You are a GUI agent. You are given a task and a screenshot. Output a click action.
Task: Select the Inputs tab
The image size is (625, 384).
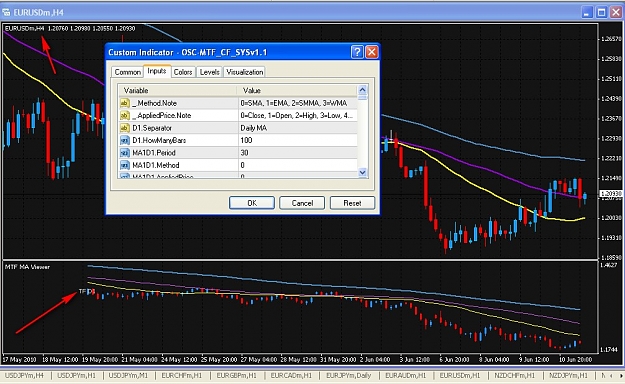(157, 71)
